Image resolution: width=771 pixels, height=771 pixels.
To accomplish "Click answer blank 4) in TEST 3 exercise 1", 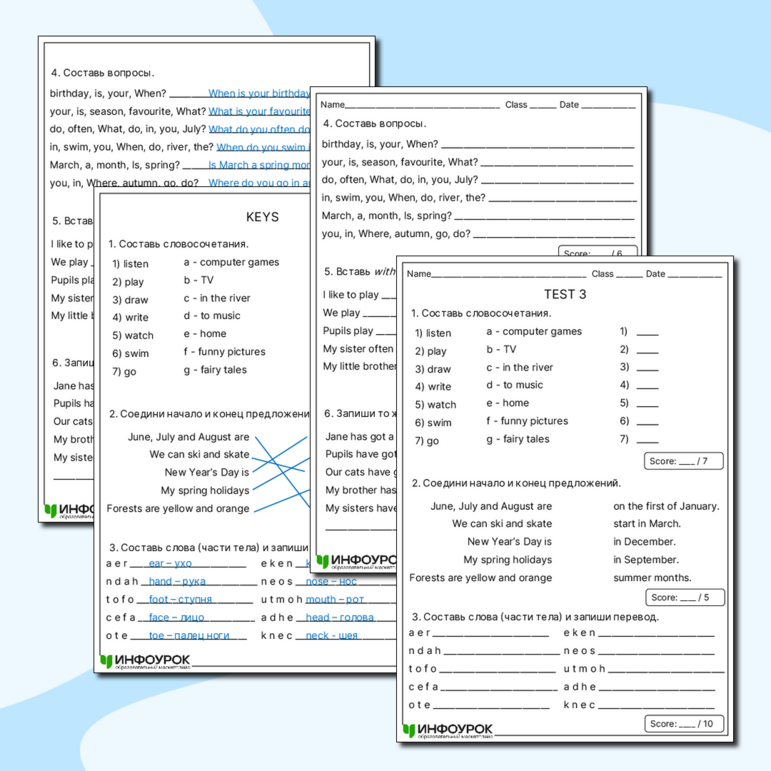I will click(647, 386).
